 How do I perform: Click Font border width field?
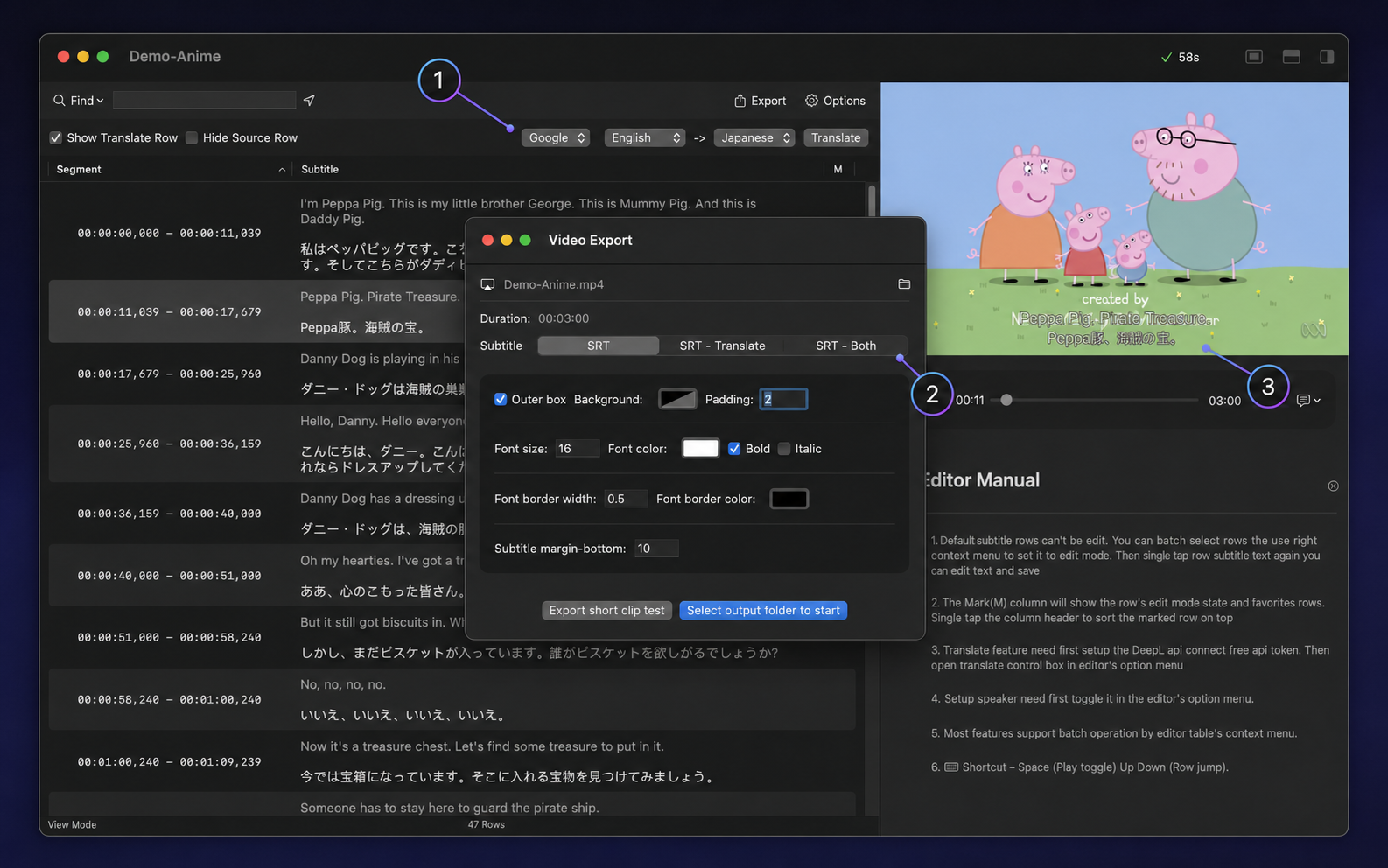(x=626, y=499)
